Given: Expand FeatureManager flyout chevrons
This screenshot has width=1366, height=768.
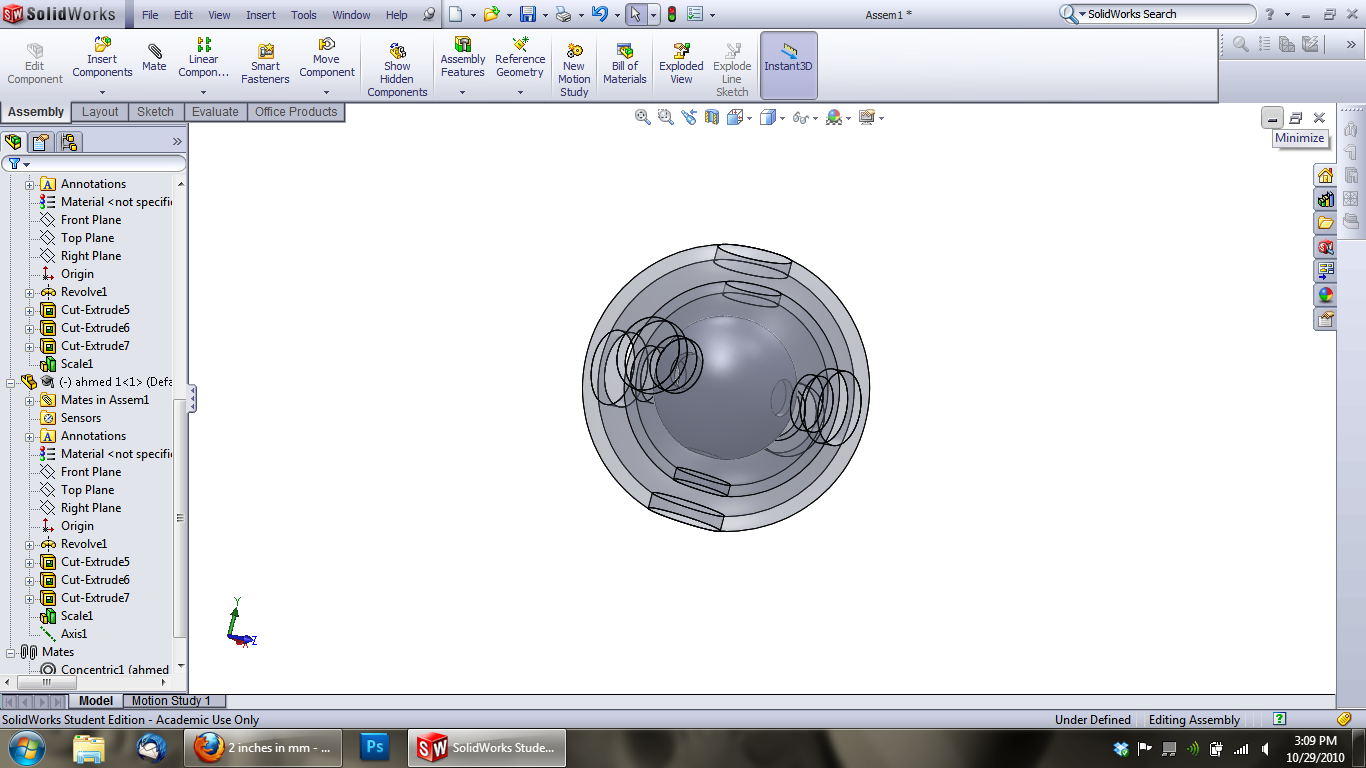Looking at the screenshot, I should tap(178, 142).
